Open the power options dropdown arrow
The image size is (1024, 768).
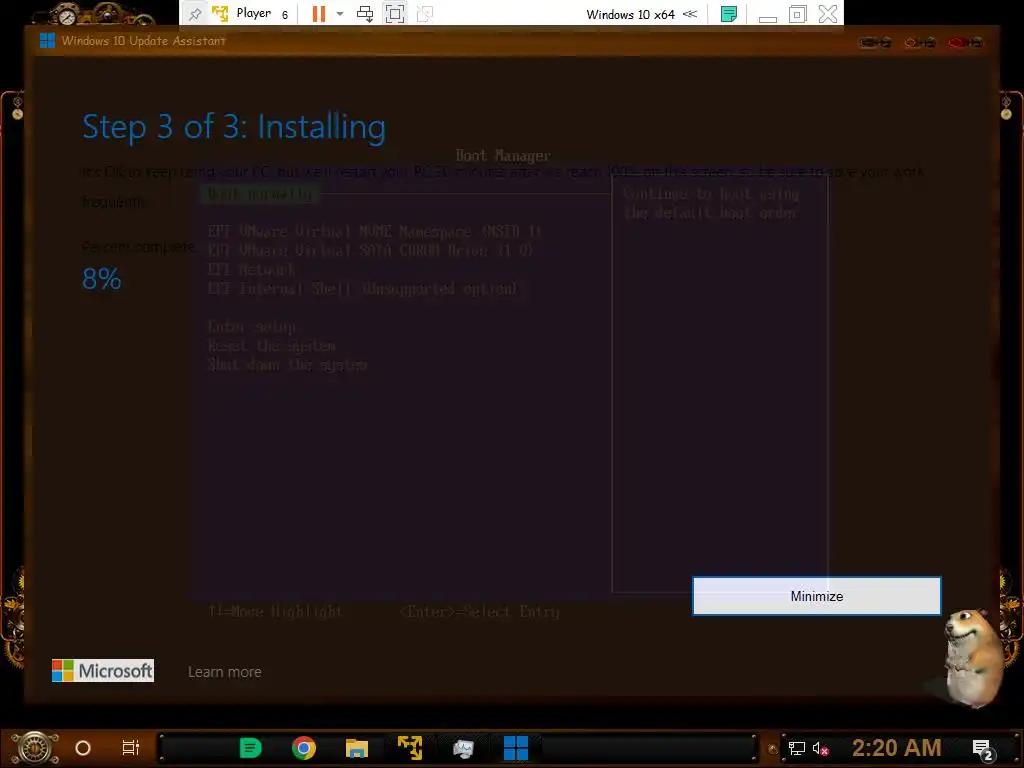340,14
